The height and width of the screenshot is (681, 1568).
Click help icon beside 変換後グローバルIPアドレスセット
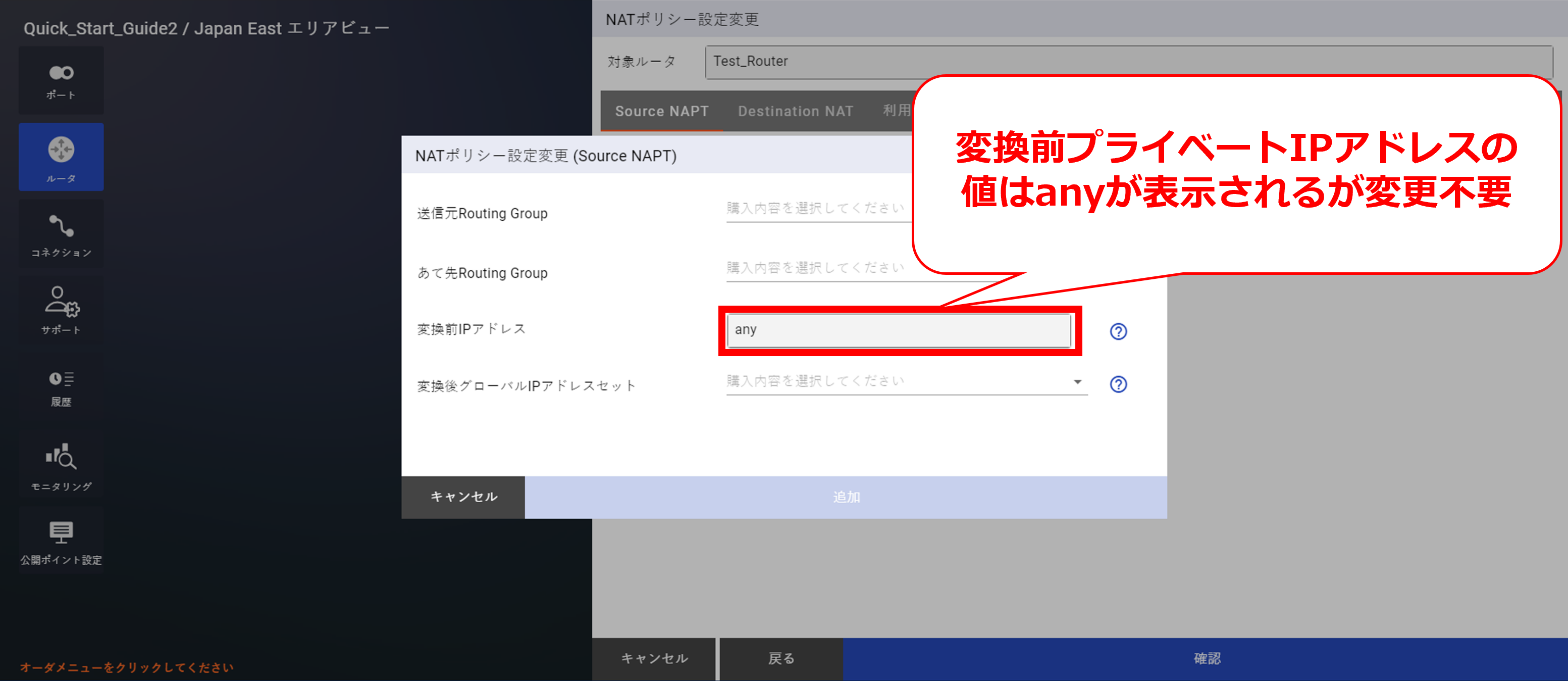pyautogui.click(x=1118, y=384)
